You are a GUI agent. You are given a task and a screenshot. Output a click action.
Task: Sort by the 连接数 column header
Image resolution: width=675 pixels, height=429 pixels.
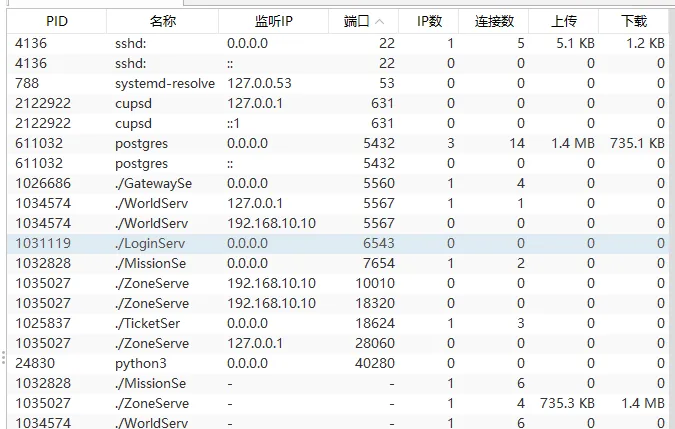(494, 21)
